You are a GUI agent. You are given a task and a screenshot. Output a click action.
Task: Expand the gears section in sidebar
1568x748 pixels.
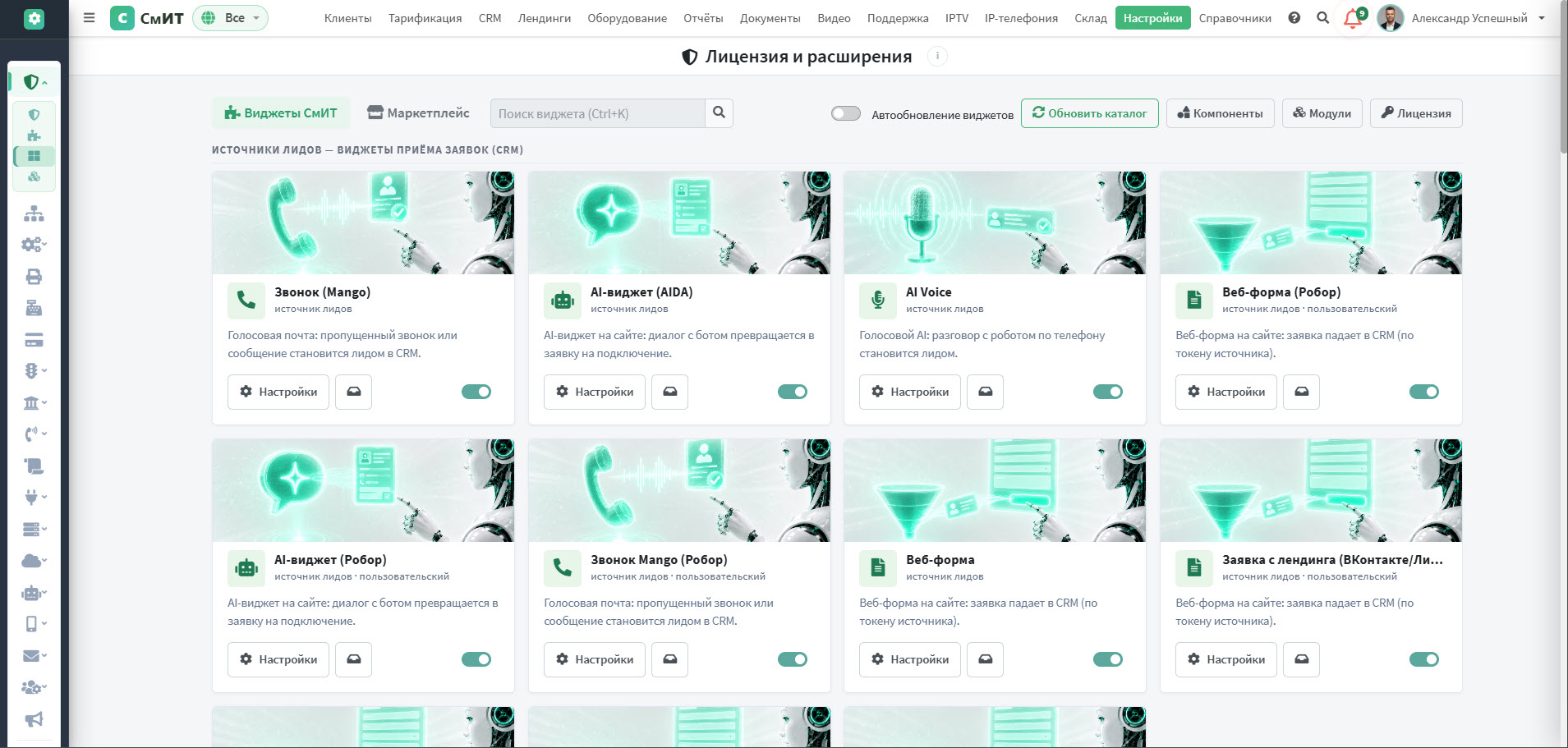coord(34,245)
